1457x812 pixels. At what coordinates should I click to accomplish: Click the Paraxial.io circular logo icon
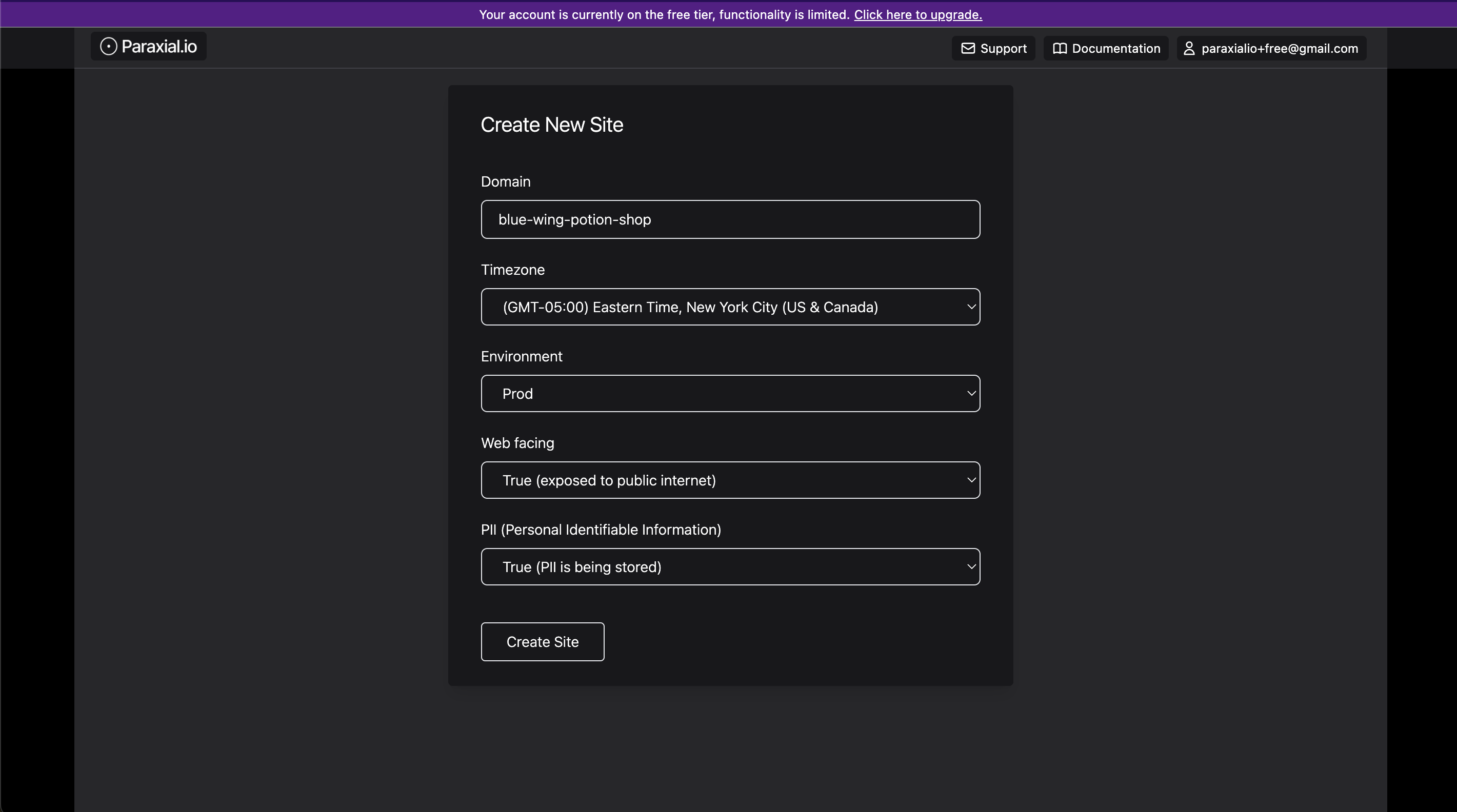click(108, 46)
